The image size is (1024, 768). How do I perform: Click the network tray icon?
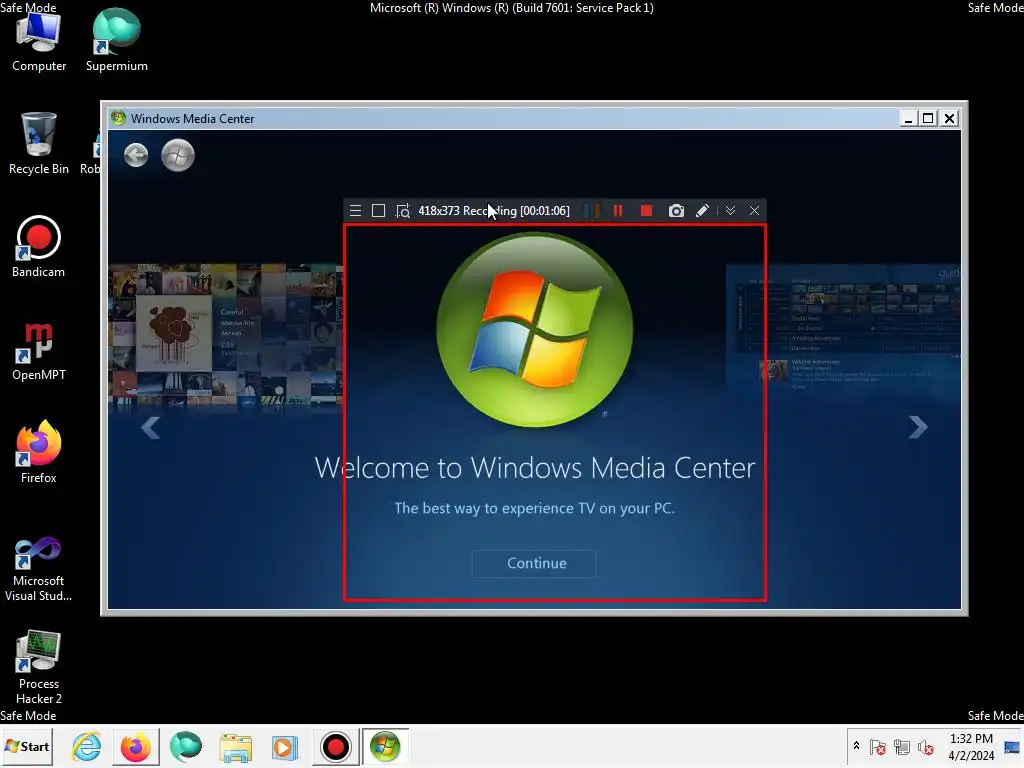coord(902,746)
